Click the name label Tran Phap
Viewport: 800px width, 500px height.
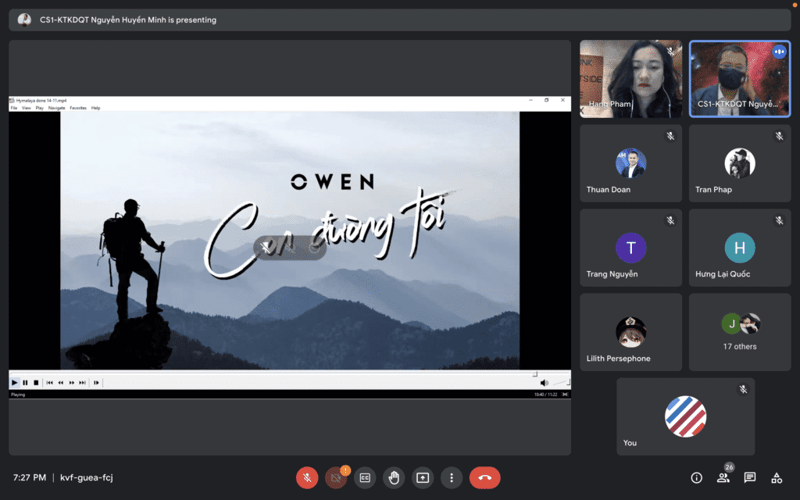pos(713,189)
